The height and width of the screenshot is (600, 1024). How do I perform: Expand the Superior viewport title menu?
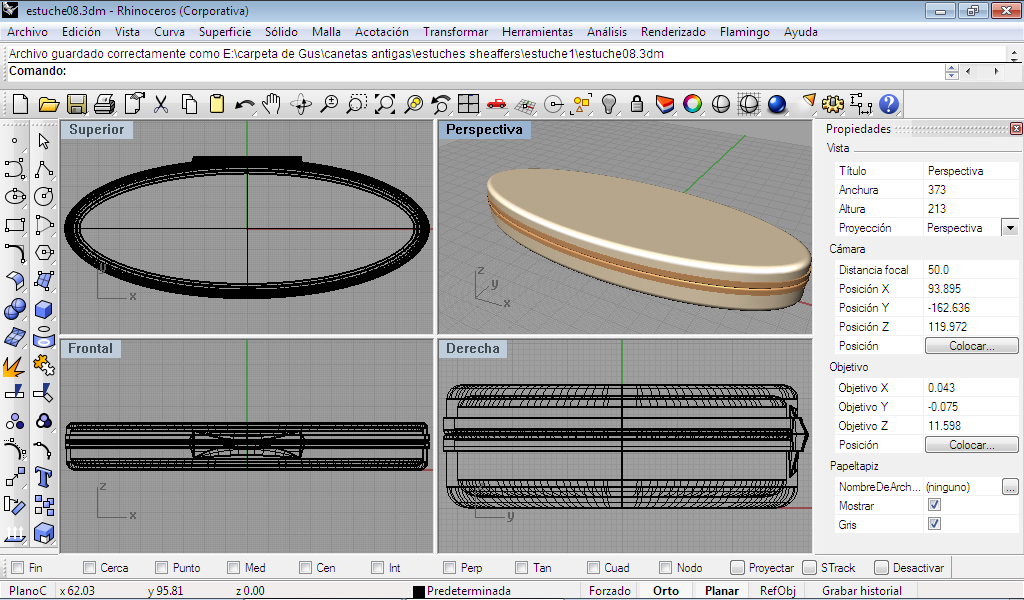coord(97,130)
